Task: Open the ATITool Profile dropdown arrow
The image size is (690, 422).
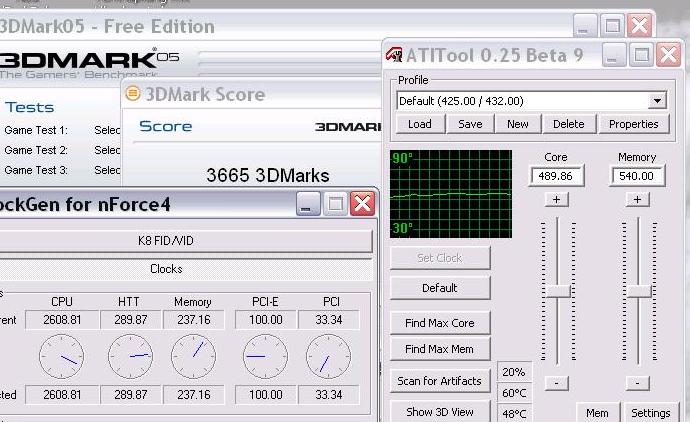Action: click(x=657, y=101)
